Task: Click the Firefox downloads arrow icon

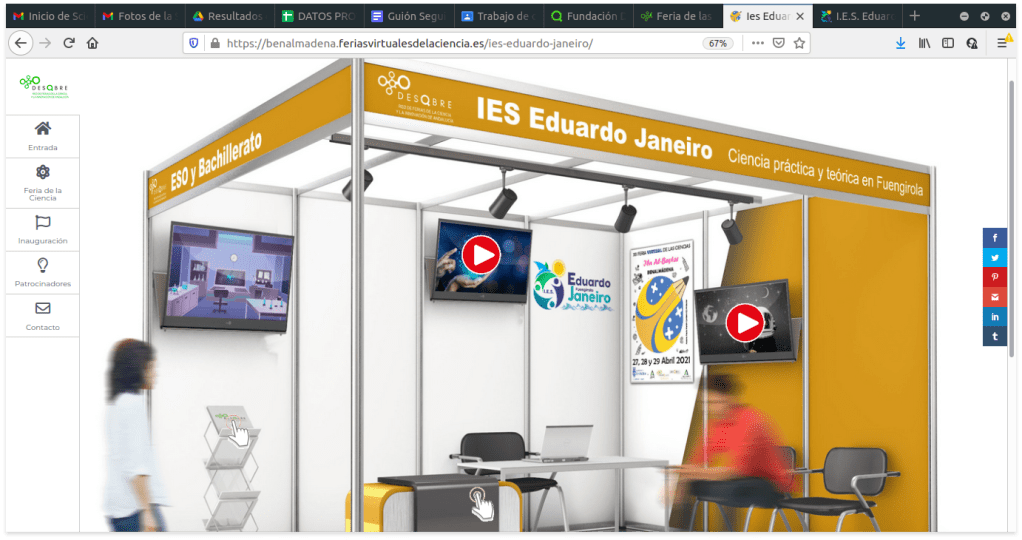Action: 900,43
